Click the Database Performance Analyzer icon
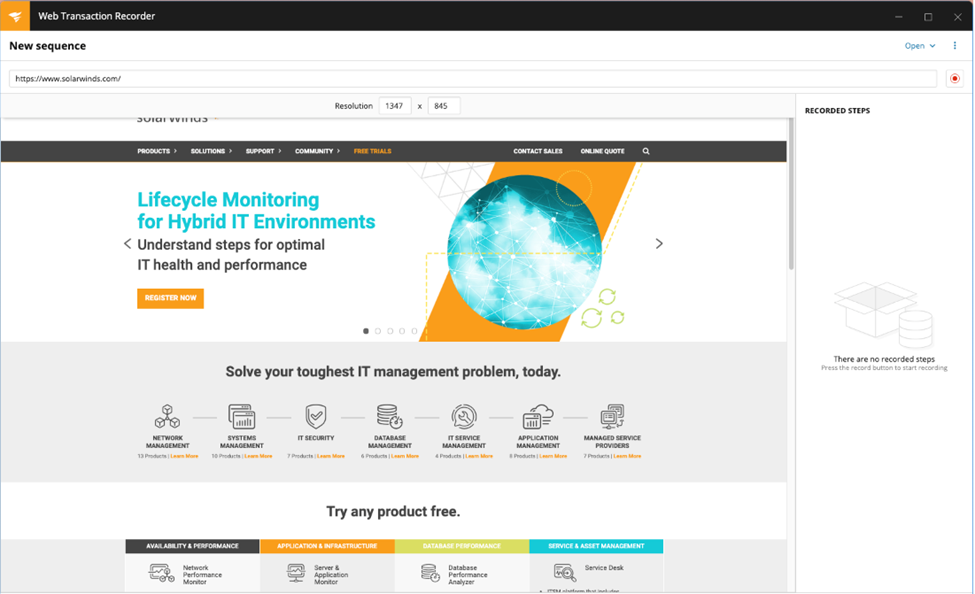 point(430,573)
